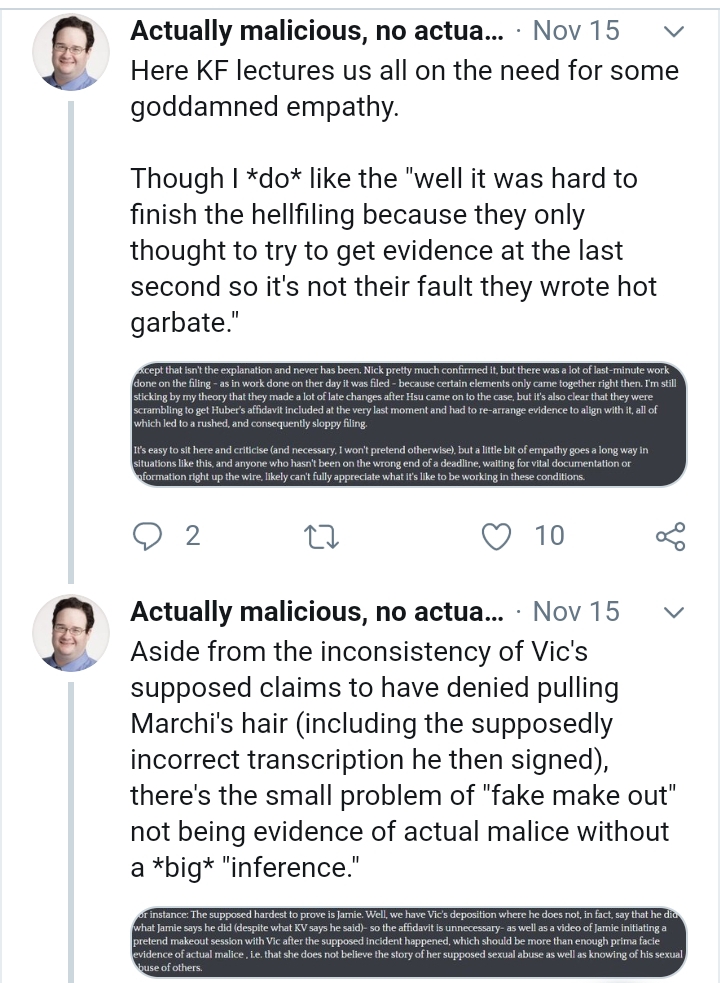Select thread line below second avatar
Screen dimensions: 720x983
[x=71, y=833]
